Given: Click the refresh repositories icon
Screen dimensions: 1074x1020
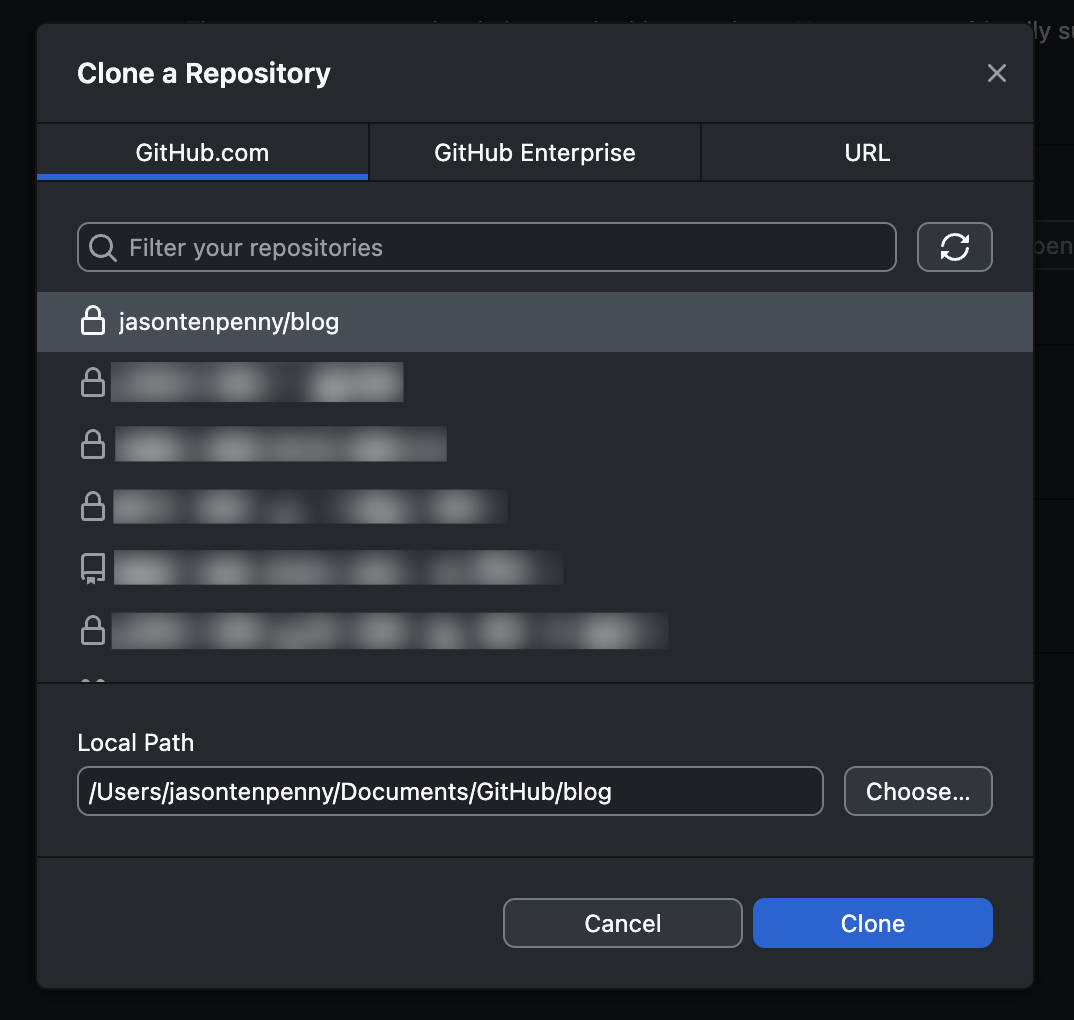Looking at the screenshot, I should (x=955, y=247).
